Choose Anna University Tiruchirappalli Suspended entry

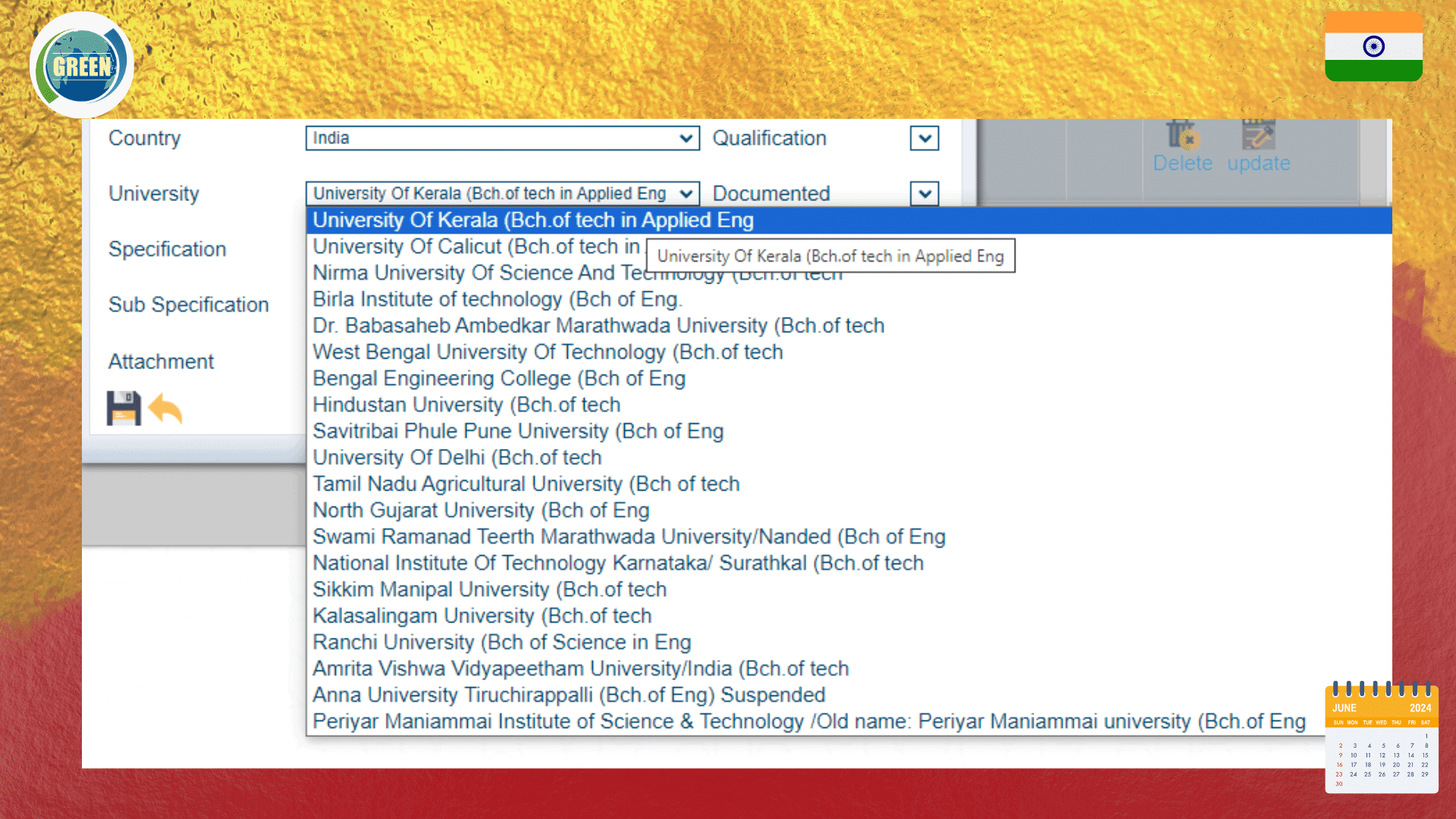[569, 695]
